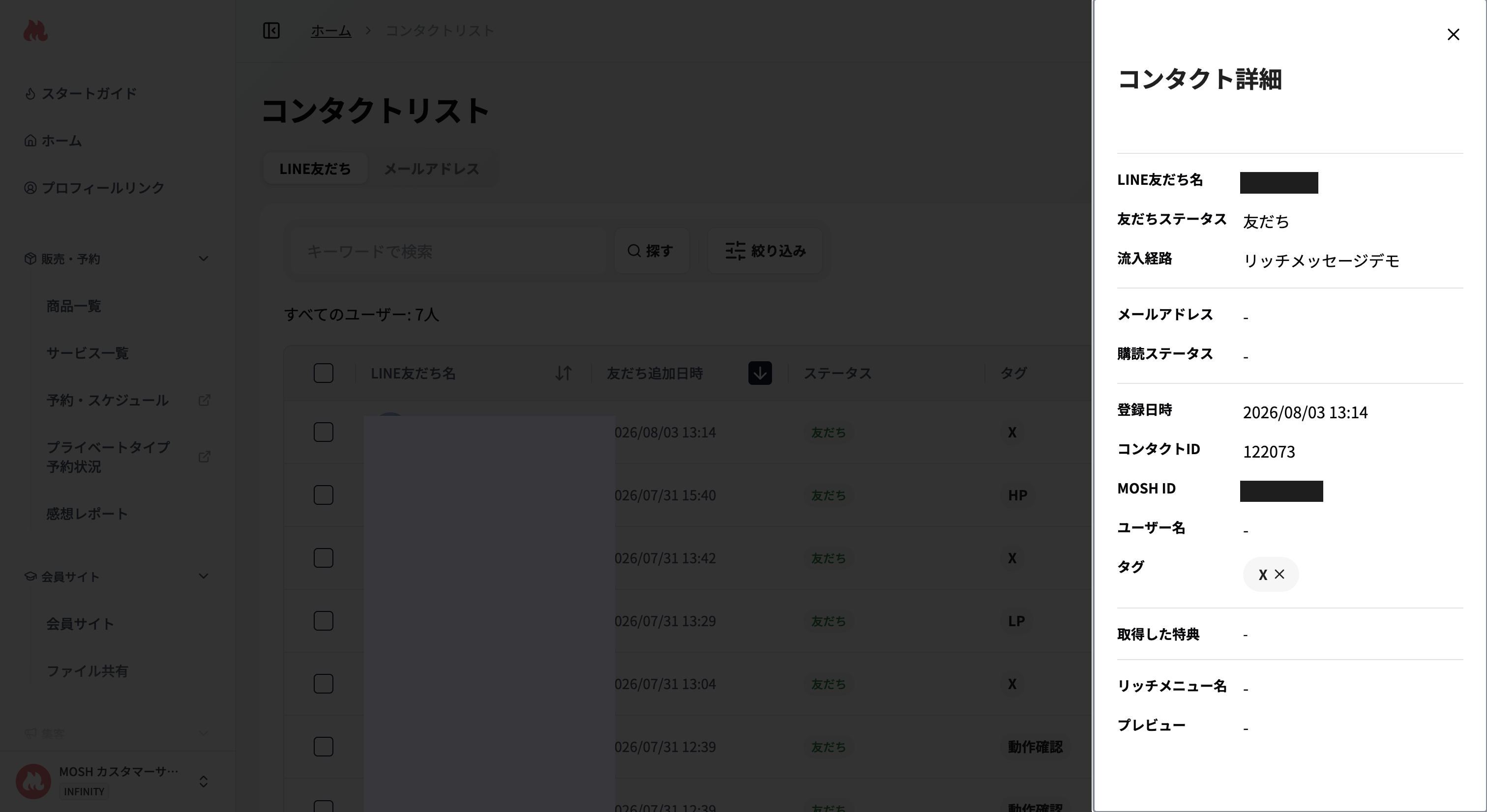Image resolution: width=1487 pixels, height=812 pixels.
Task: Check the row dated 2026/07/31 13:04
Action: pos(323,684)
